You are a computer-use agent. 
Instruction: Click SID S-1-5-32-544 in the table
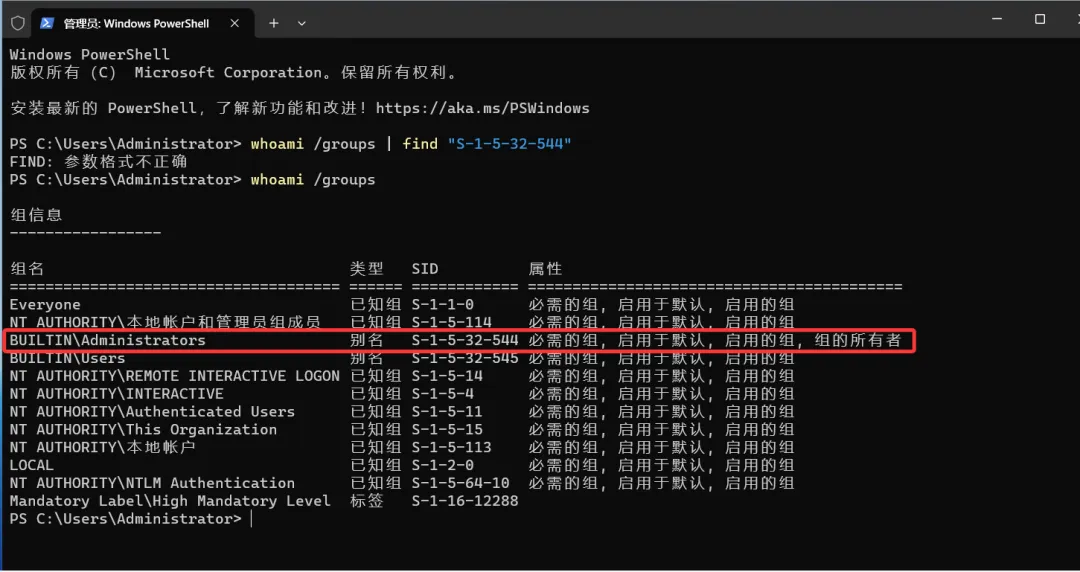point(465,340)
